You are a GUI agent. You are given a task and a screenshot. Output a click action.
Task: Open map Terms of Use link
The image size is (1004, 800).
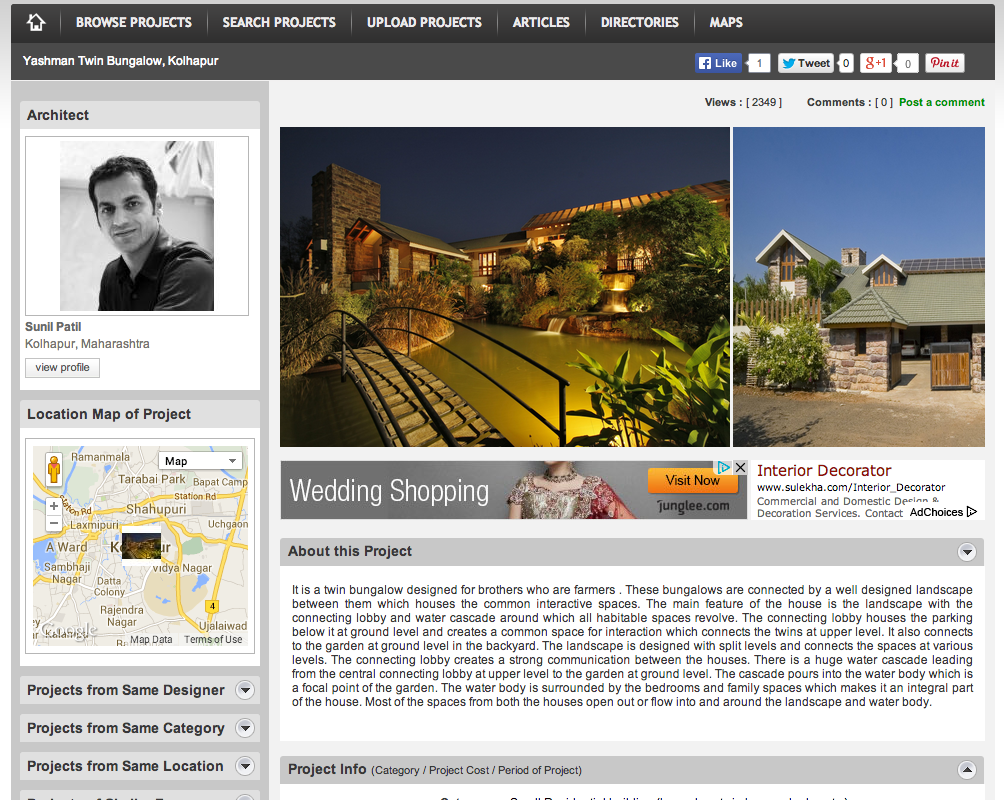pos(213,639)
